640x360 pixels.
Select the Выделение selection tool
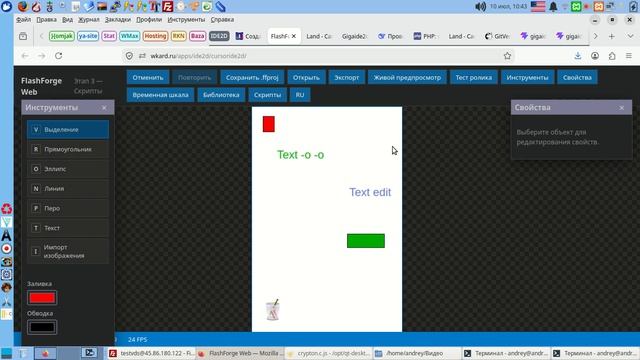pyautogui.click(x=68, y=129)
